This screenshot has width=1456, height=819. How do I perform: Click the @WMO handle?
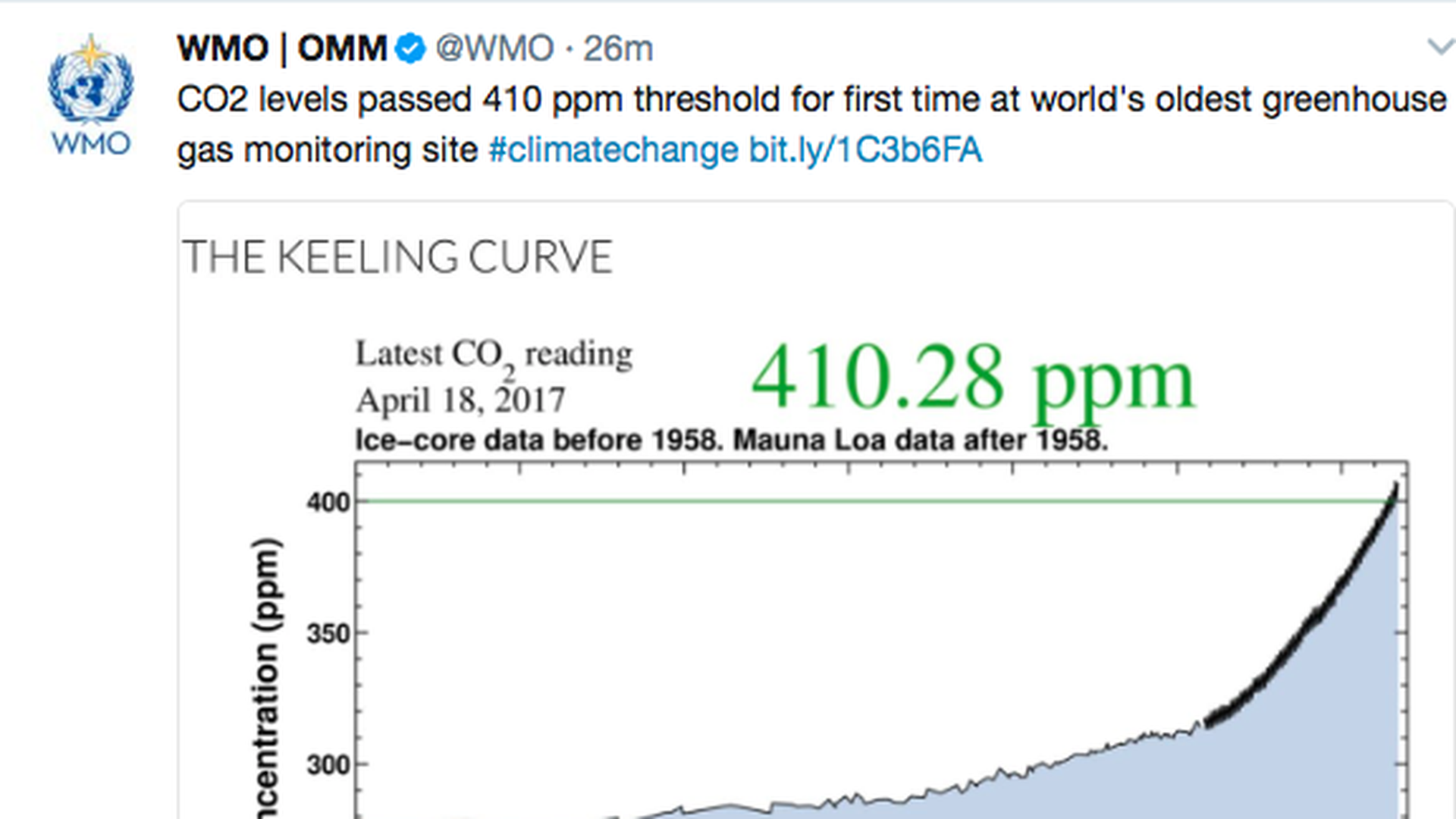494,49
